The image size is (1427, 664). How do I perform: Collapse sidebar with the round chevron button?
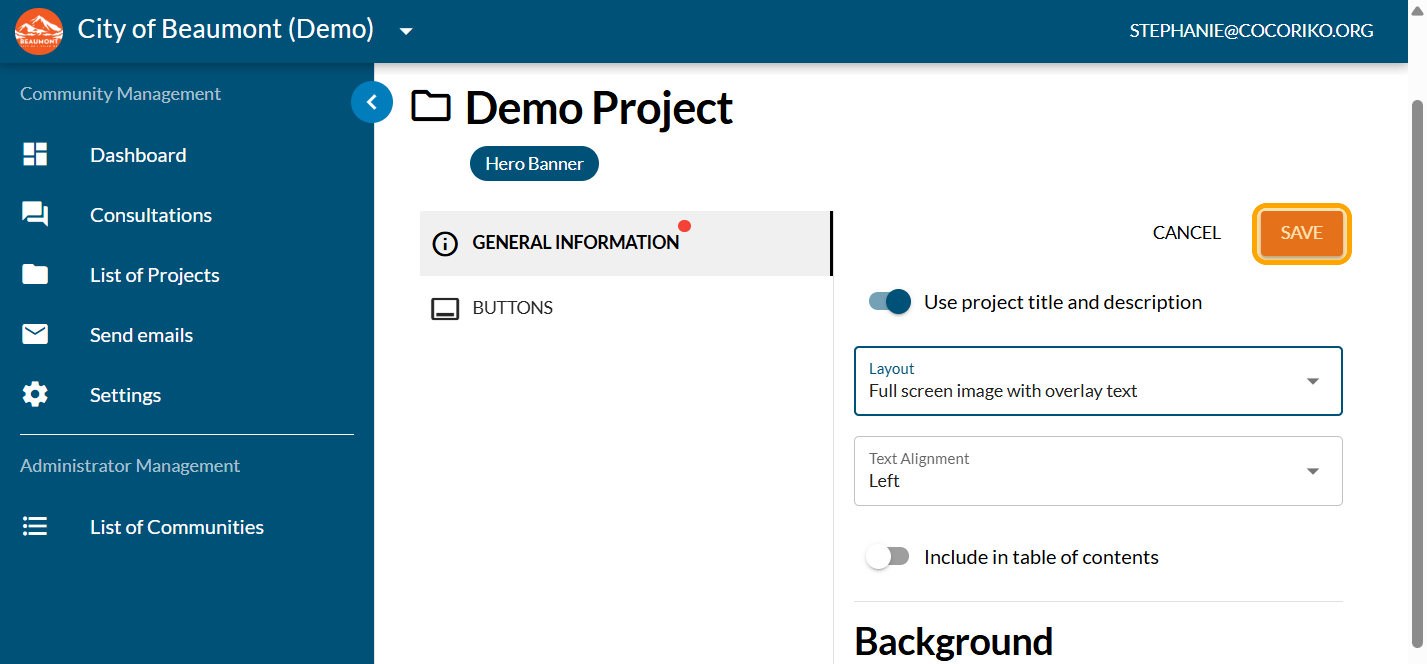(371, 102)
